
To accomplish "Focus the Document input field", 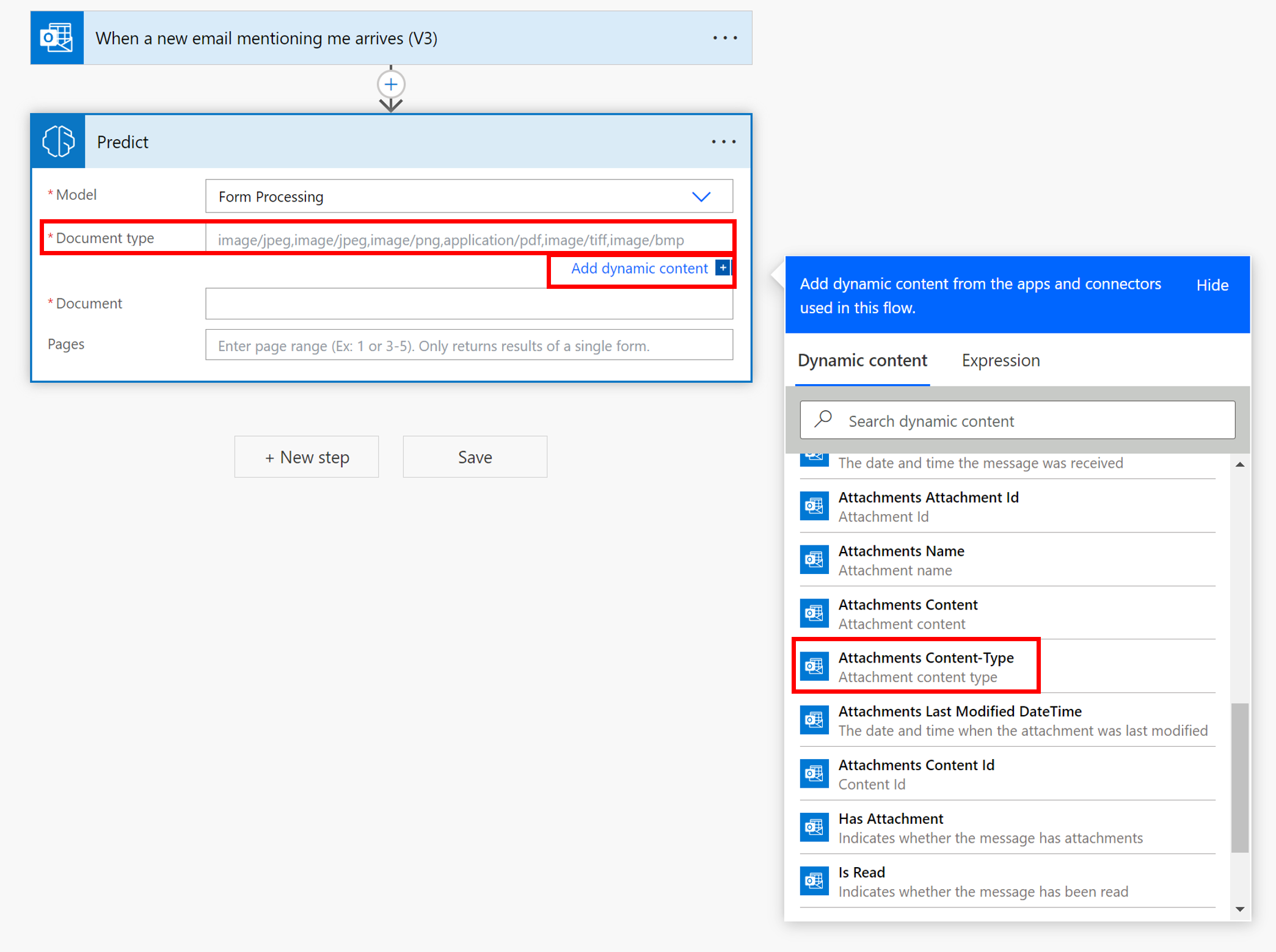I will 469,303.
